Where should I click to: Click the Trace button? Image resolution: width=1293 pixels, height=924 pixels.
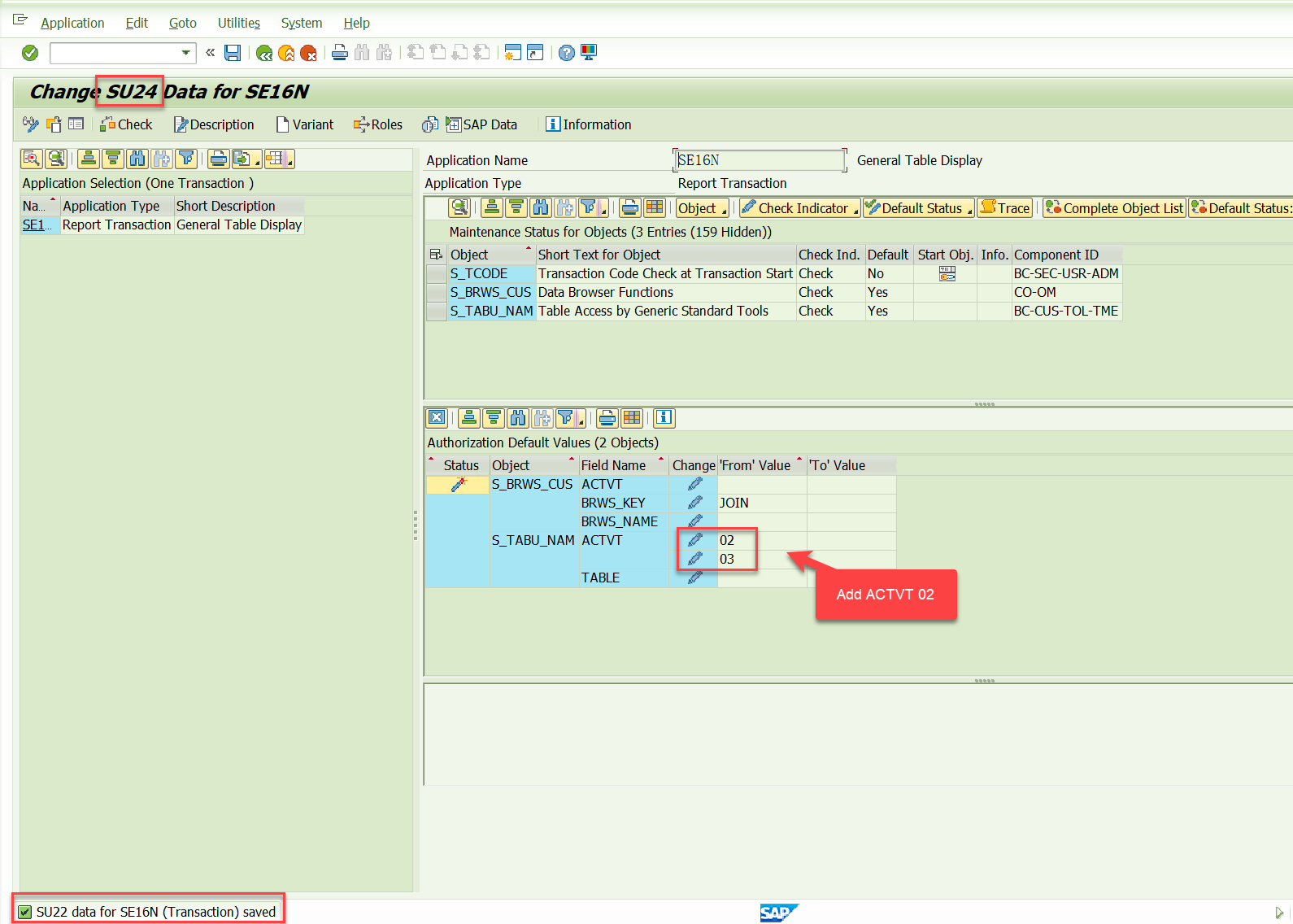[1005, 208]
